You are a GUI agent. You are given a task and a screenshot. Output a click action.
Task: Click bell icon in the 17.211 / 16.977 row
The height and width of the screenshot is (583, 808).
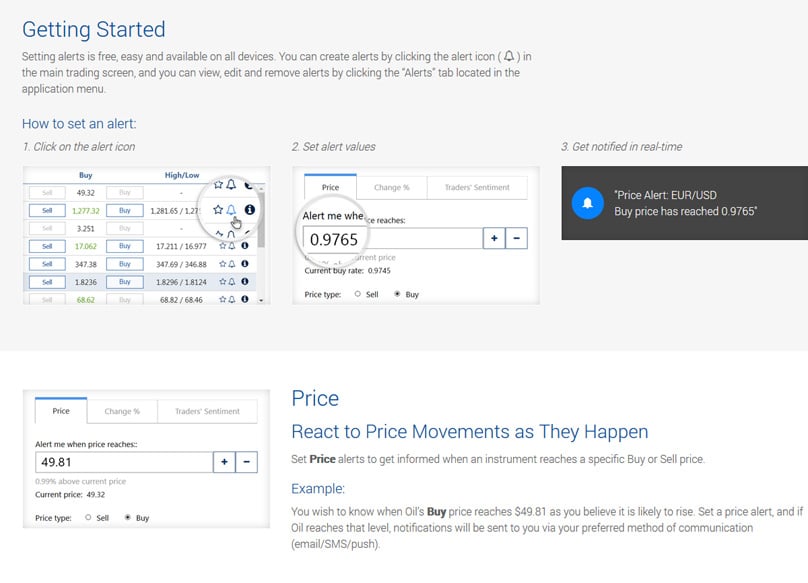(232, 246)
